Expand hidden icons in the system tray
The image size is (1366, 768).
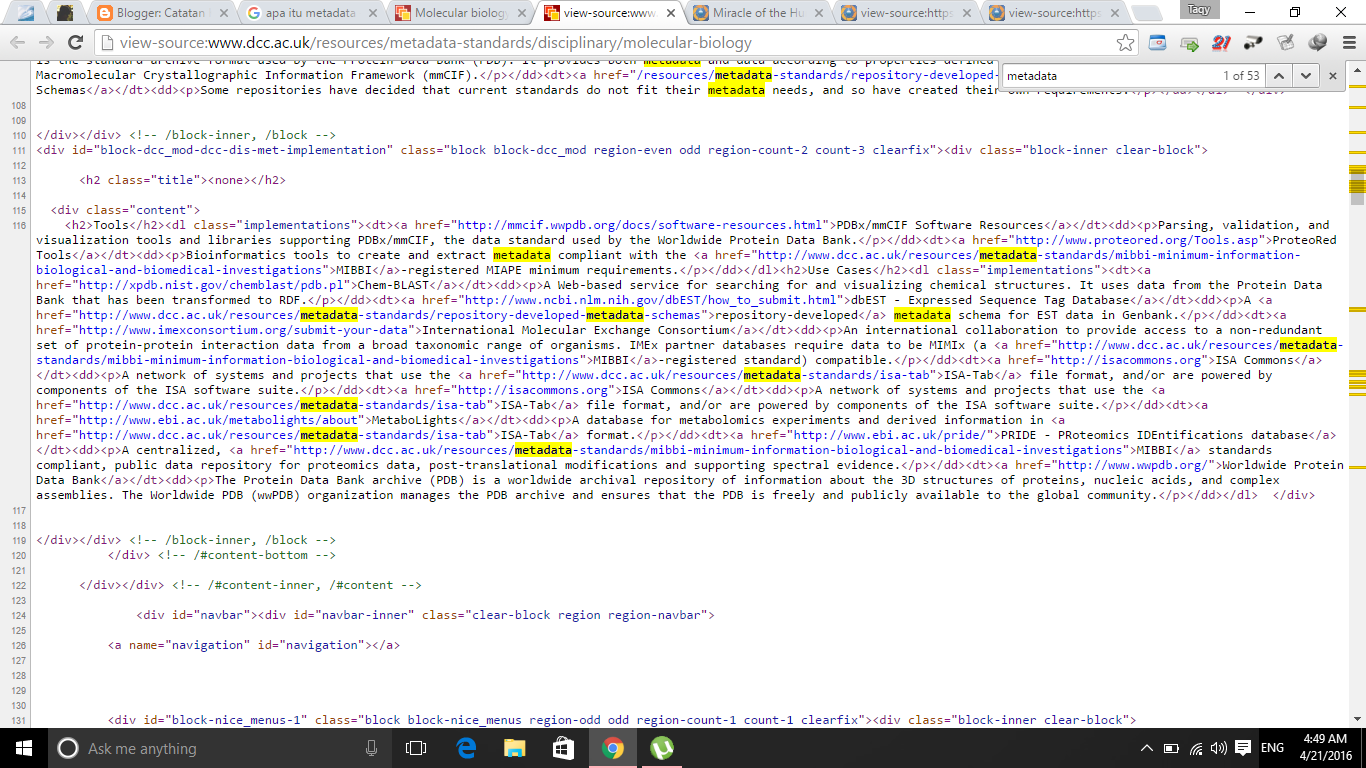click(1147, 747)
